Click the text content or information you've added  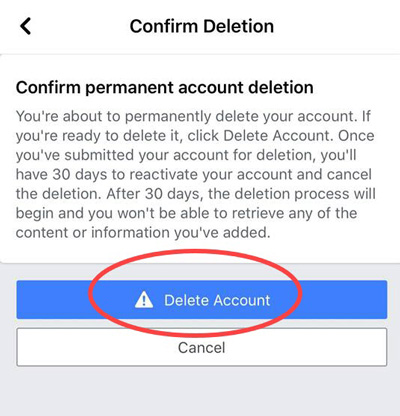(x=143, y=232)
